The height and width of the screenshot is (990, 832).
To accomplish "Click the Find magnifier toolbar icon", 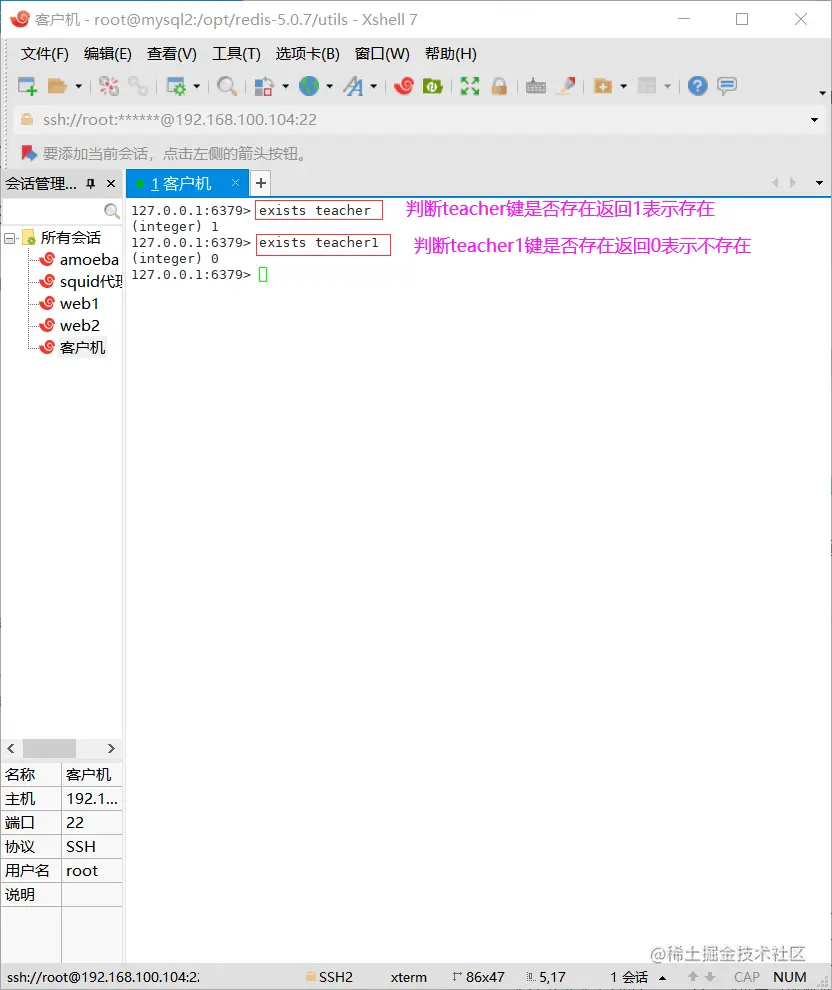I will 227,86.
